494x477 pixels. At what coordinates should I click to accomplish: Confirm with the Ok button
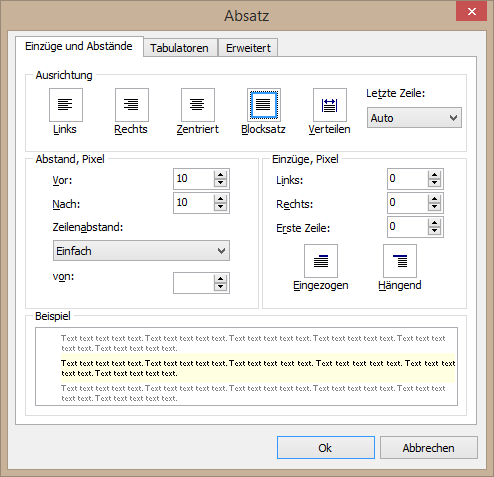pyautogui.click(x=326, y=448)
